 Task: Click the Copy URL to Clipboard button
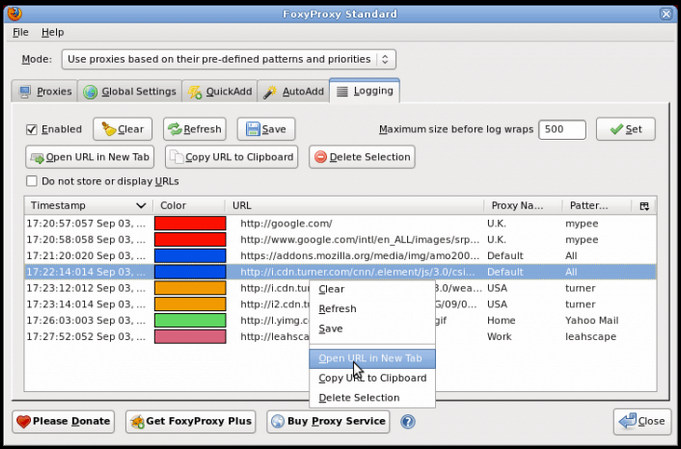[231, 157]
